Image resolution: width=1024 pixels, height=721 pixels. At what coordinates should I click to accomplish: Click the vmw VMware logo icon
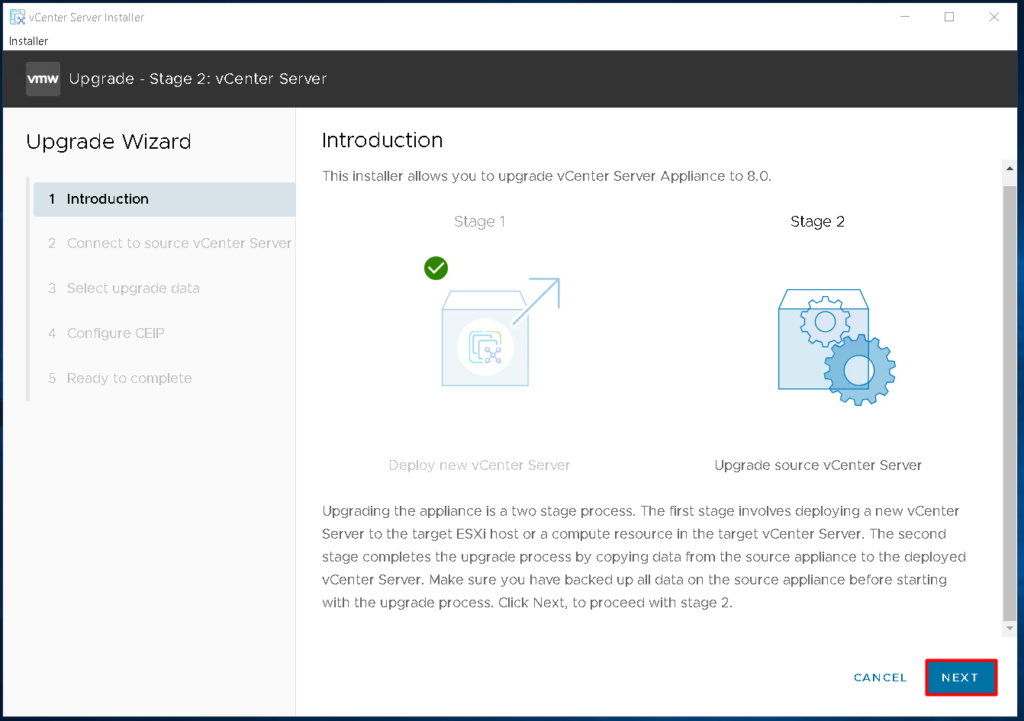[41, 77]
